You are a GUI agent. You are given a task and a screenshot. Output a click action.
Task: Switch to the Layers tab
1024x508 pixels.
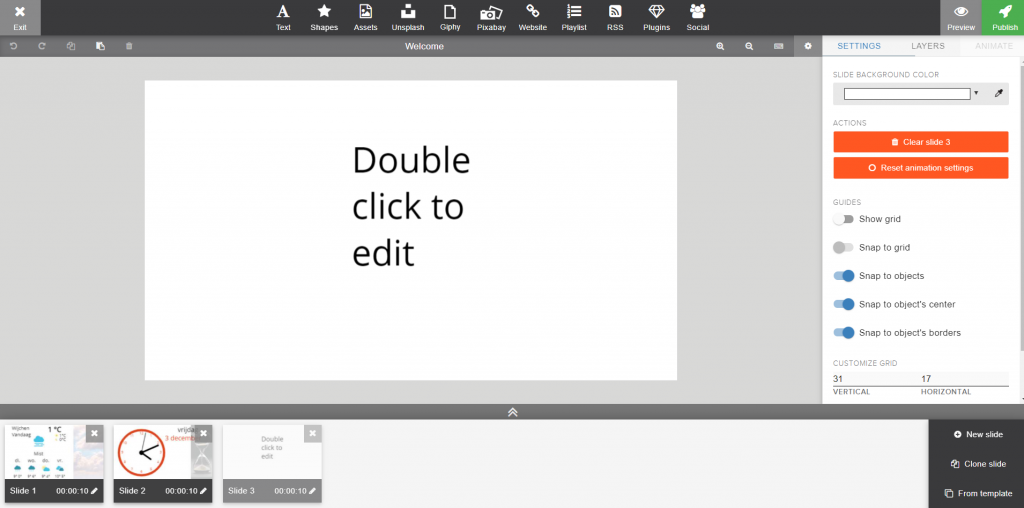(x=927, y=46)
